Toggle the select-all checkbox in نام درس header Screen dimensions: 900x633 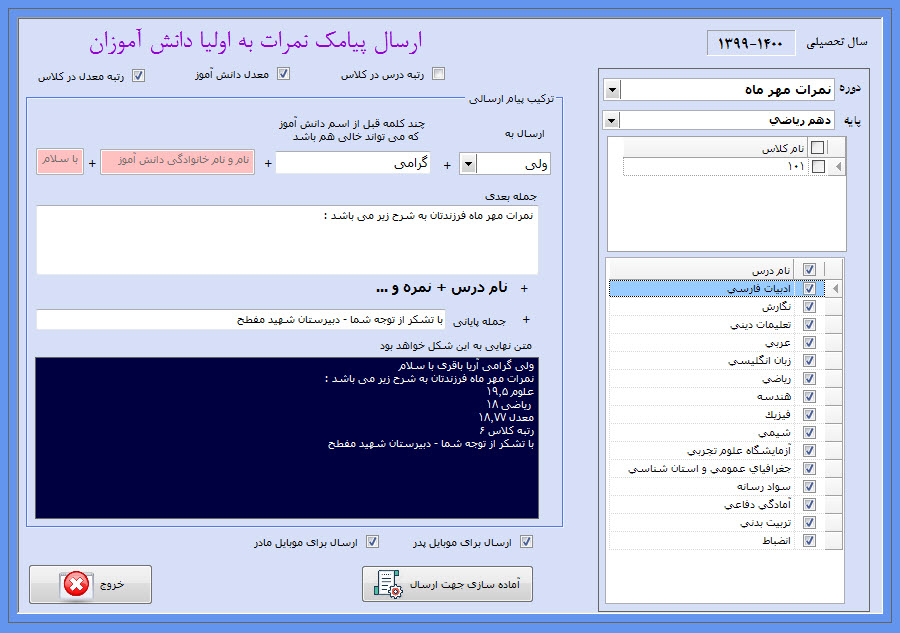[809, 270]
